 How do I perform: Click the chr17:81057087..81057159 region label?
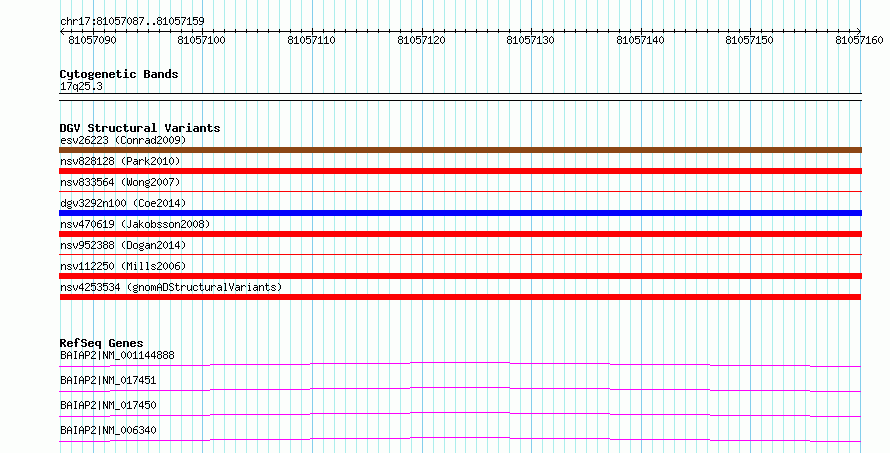(132, 21)
